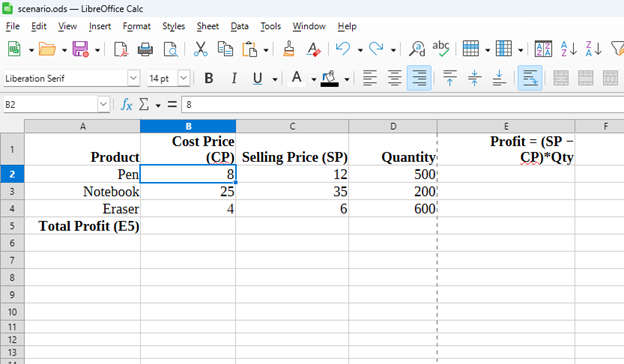Image resolution: width=624 pixels, height=364 pixels.
Task: Open the Tools menu
Action: pyautogui.click(x=271, y=26)
